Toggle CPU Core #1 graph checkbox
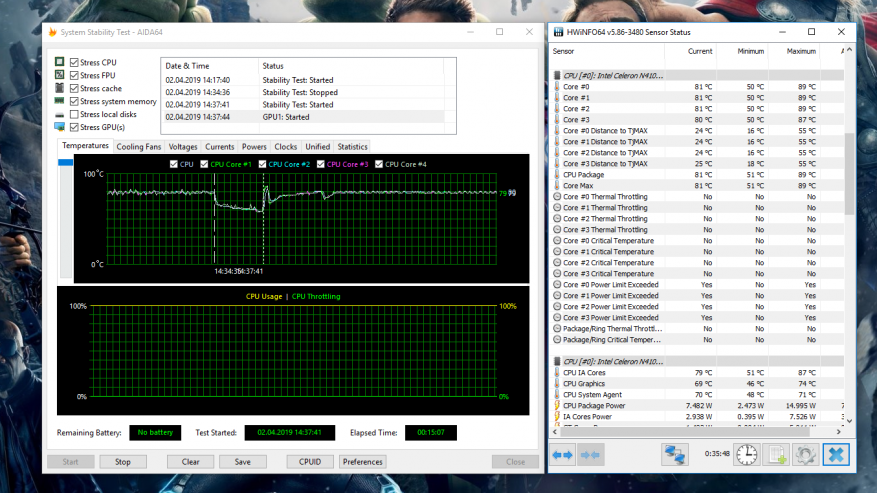 (x=204, y=164)
